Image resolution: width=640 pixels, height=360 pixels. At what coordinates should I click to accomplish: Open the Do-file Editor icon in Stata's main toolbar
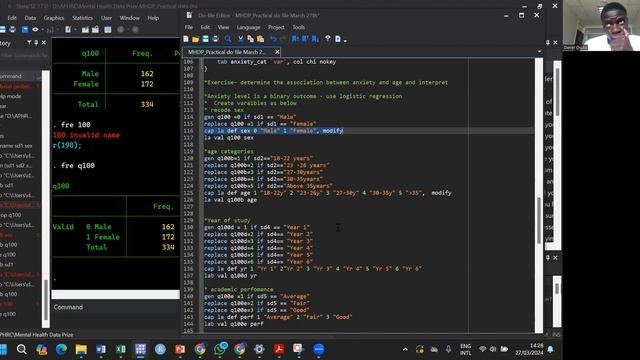[x=68, y=29]
